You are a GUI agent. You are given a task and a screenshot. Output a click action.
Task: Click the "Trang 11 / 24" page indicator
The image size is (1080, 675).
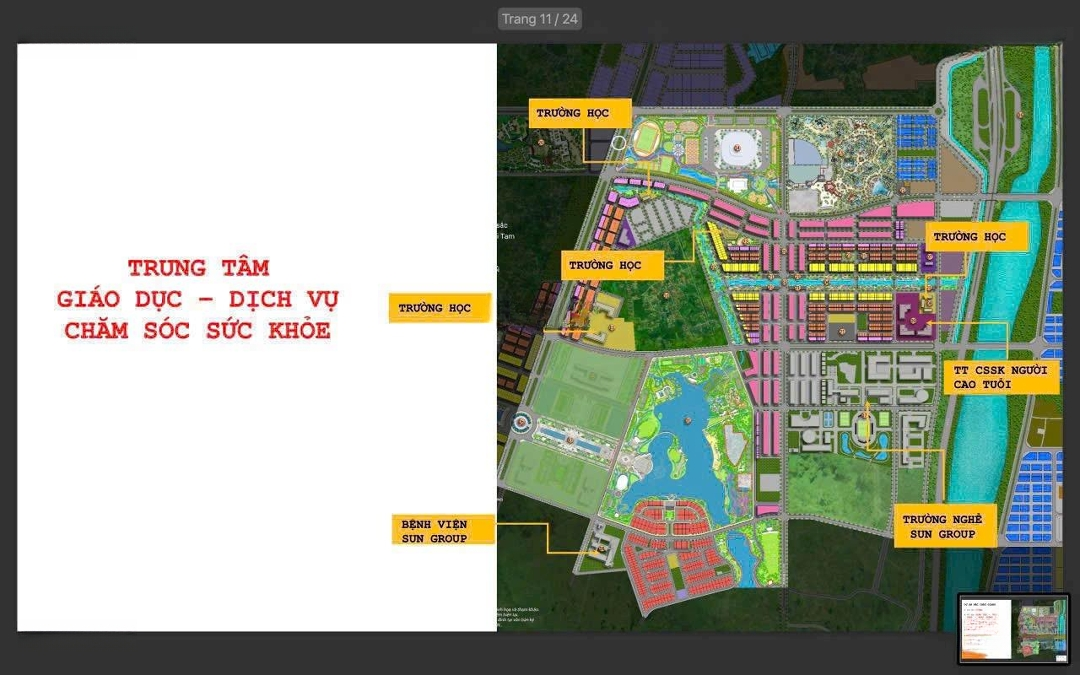pos(540,19)
